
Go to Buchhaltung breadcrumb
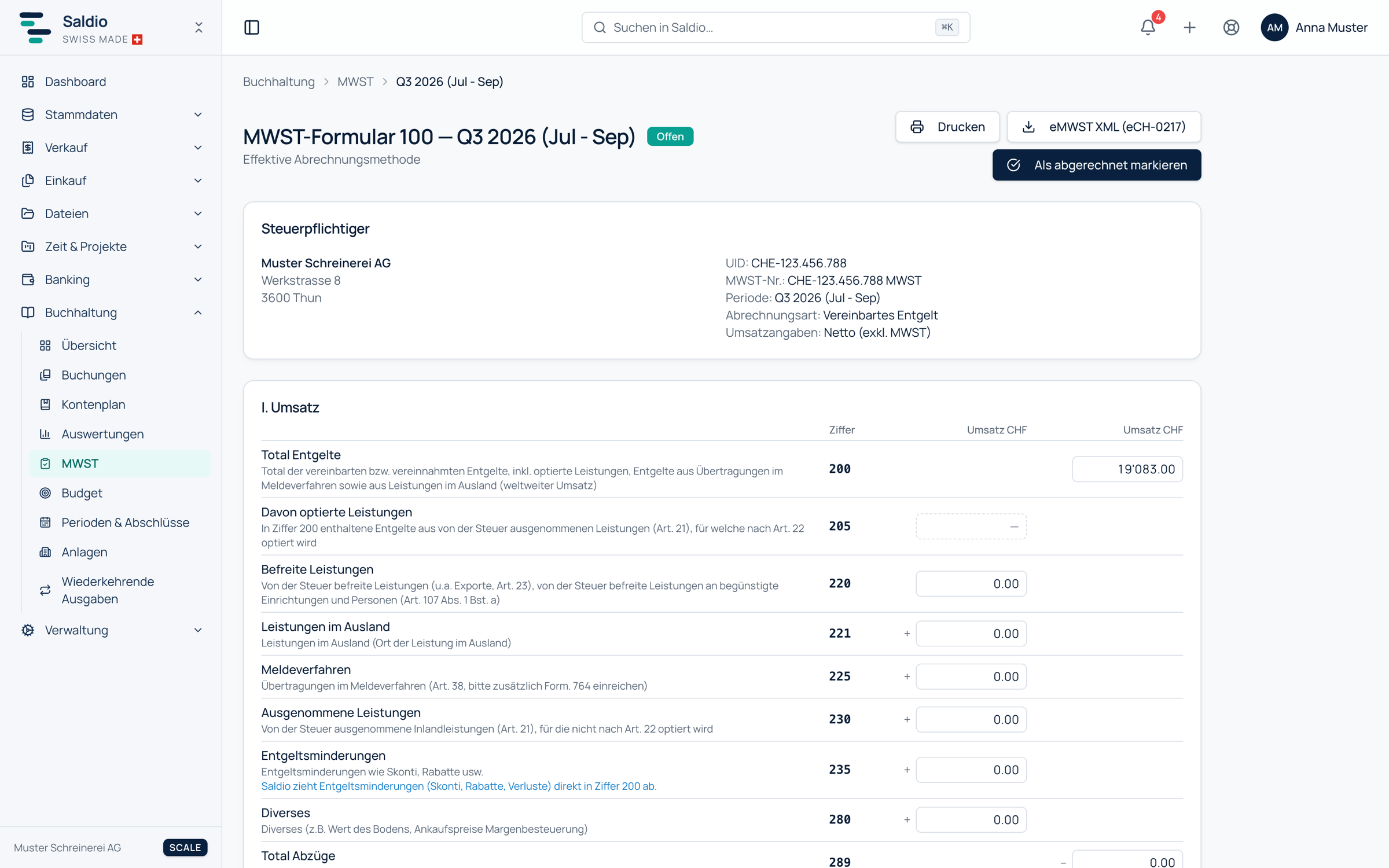[279, 82]
